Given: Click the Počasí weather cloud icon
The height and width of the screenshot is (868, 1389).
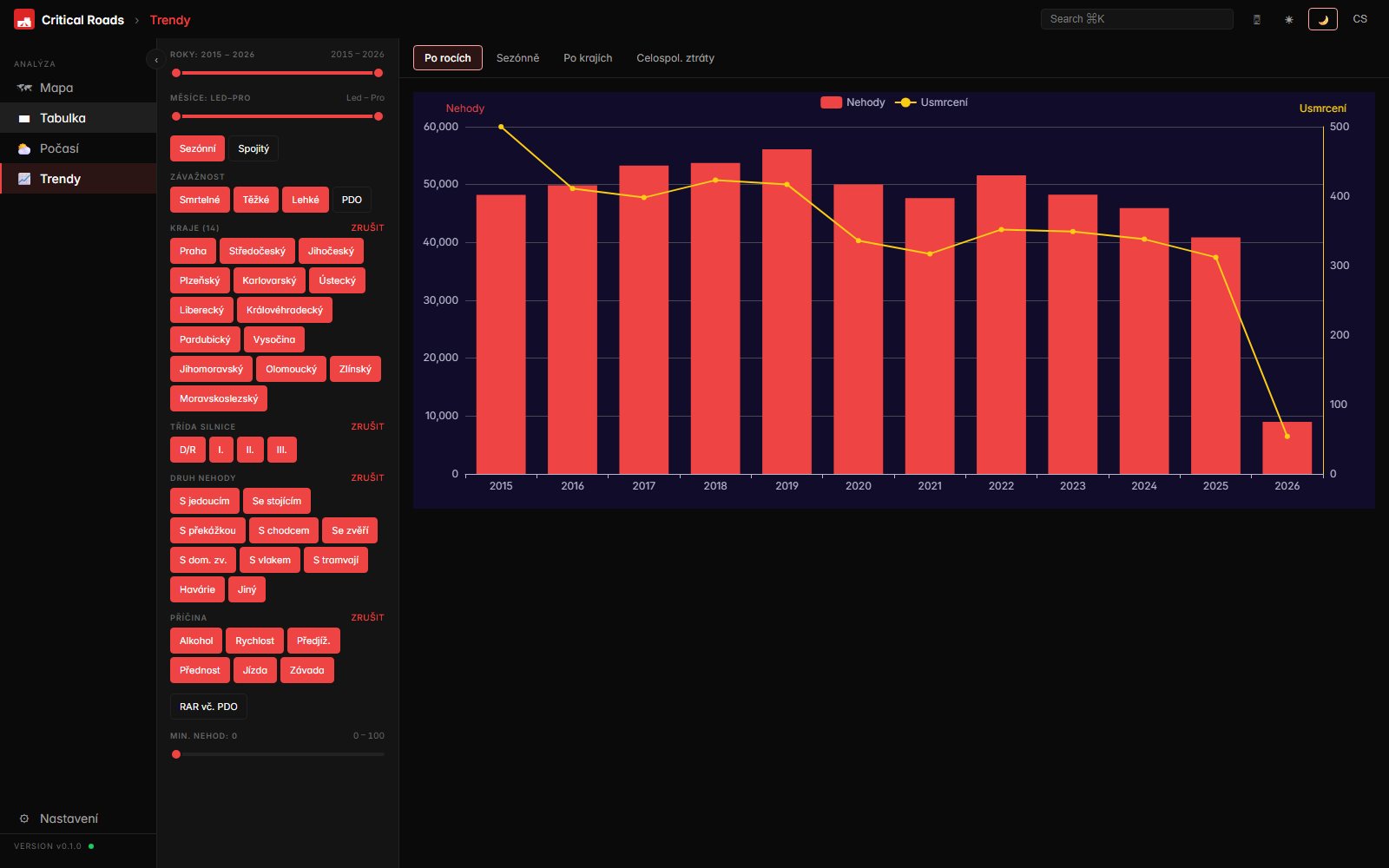Looking at the screenshot, I should tap(24, 149).
